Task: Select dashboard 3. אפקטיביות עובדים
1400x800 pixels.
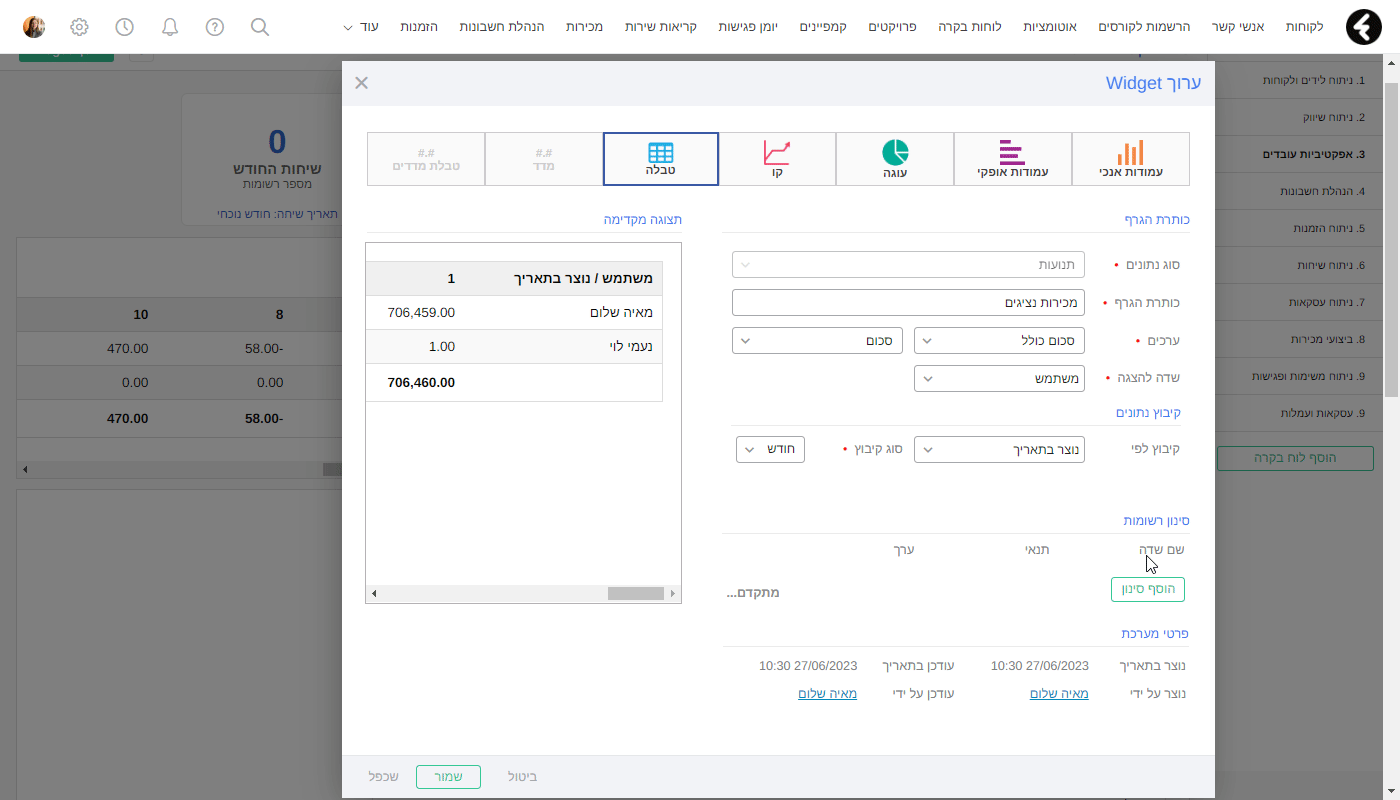Action: click(1300, 154)
